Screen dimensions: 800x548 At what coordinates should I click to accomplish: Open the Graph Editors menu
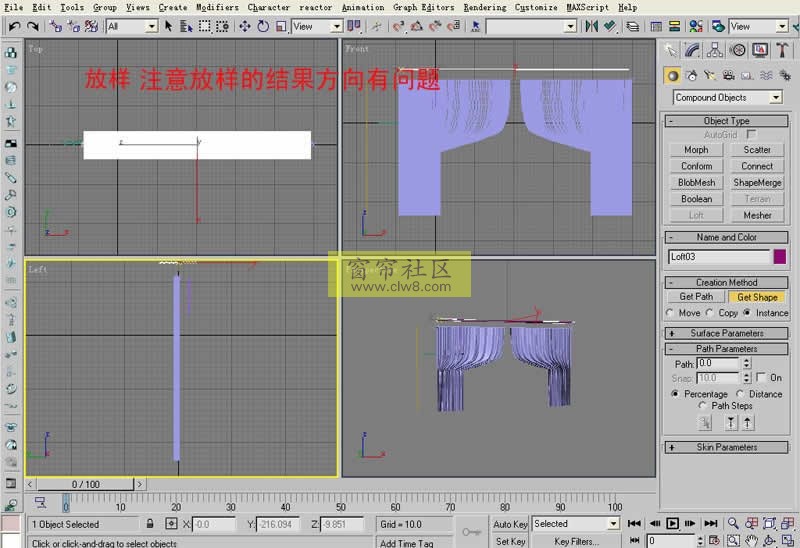(x=423, y=7)
